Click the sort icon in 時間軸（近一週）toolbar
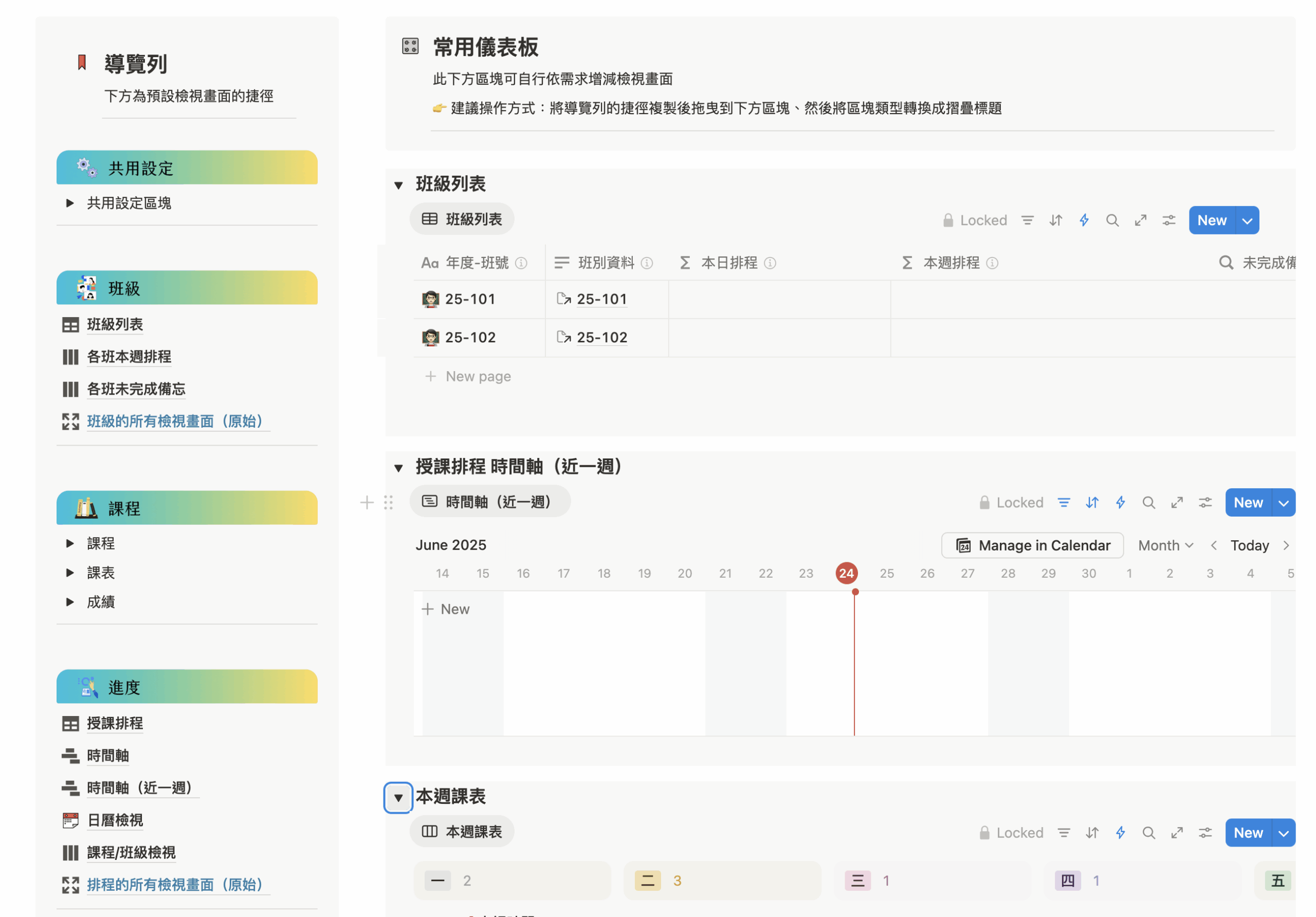1316x917 pixels. (1092, 503)
